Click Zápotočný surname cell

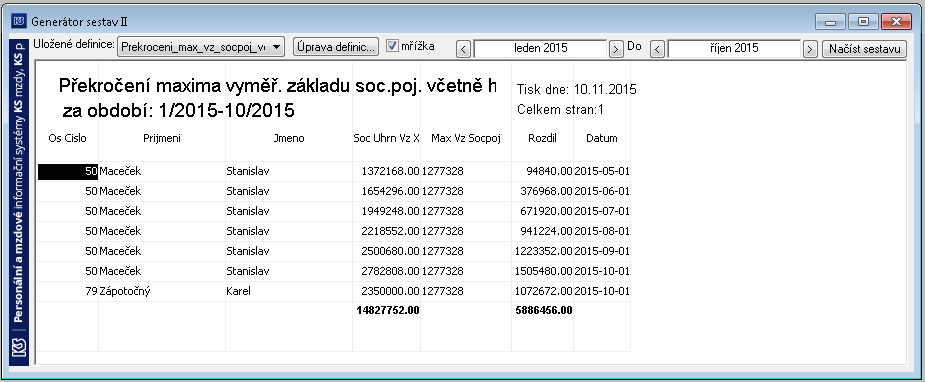coord(125,291)
